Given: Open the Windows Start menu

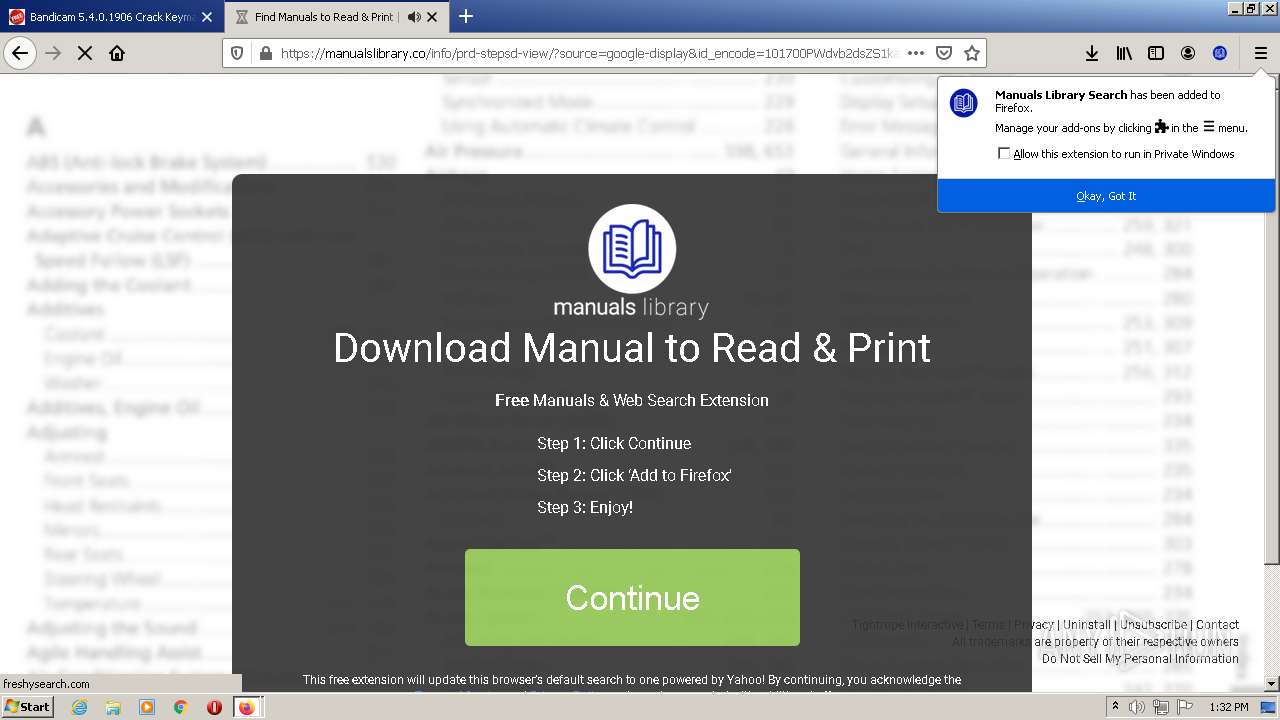Looking at the screenshot, I should click(x=27, y=707).
